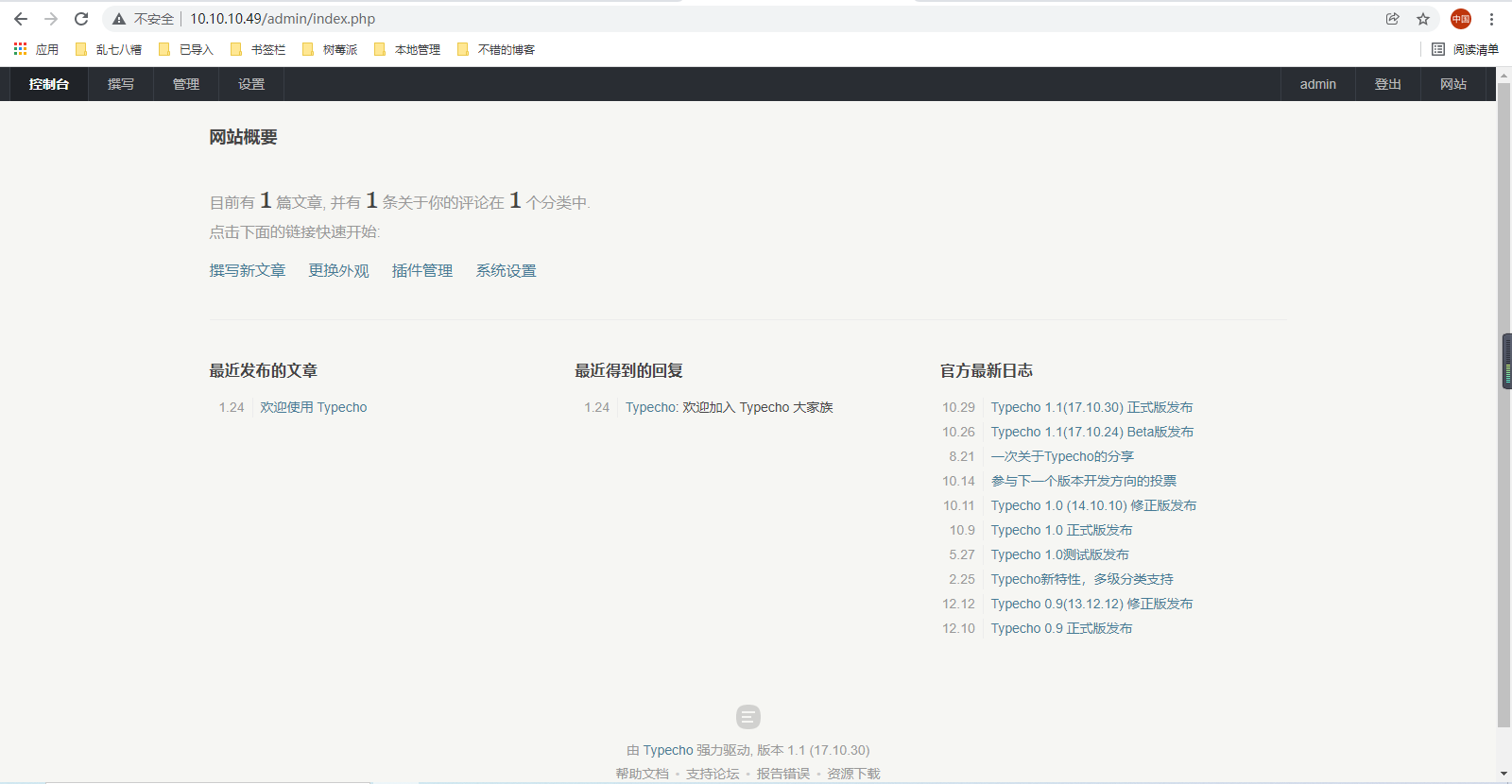Open the 报告错误 footer link
The height and width of the screenshot is (784, 1512).
[783, 774]
